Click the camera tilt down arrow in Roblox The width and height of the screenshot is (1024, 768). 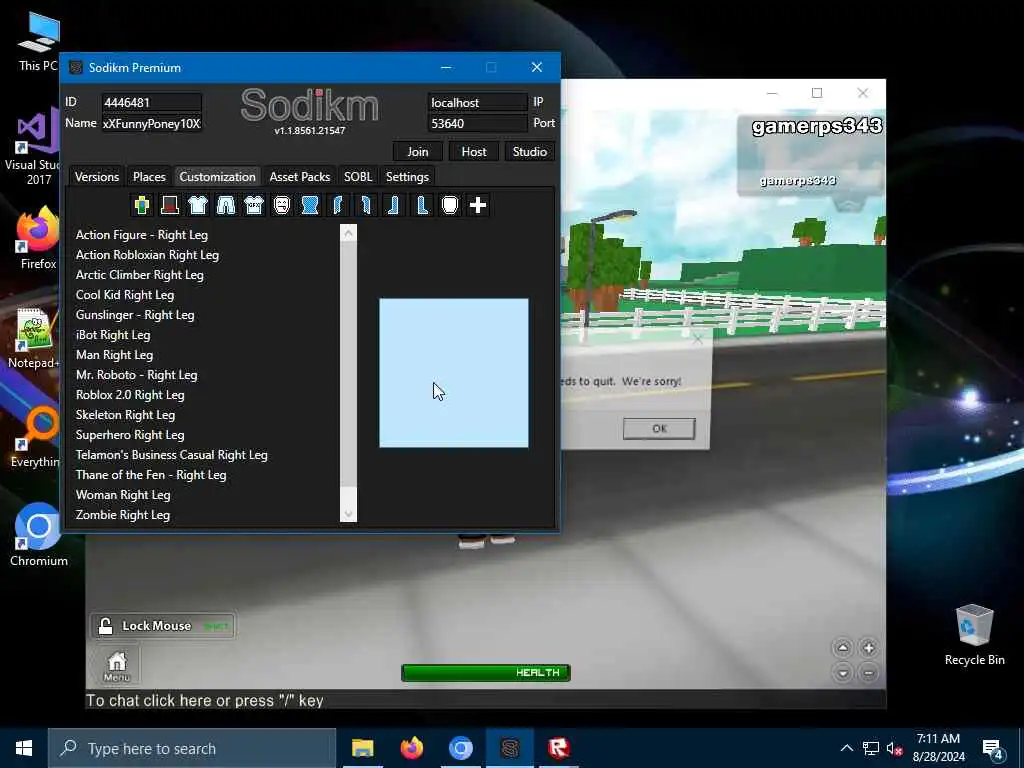(x=843, y=673)
